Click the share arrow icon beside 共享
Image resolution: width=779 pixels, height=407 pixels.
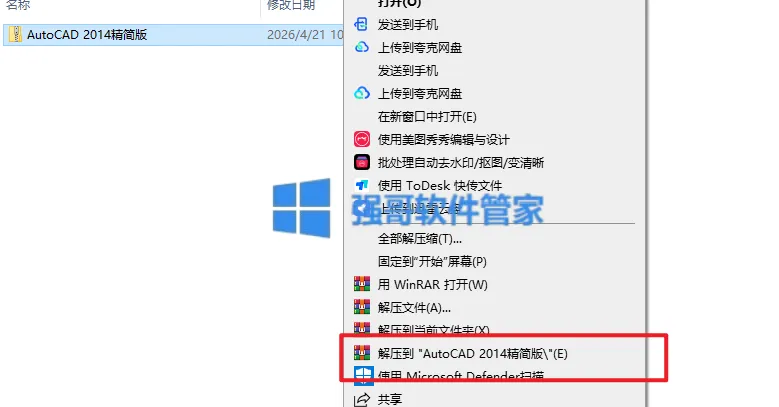coord(362,399)
